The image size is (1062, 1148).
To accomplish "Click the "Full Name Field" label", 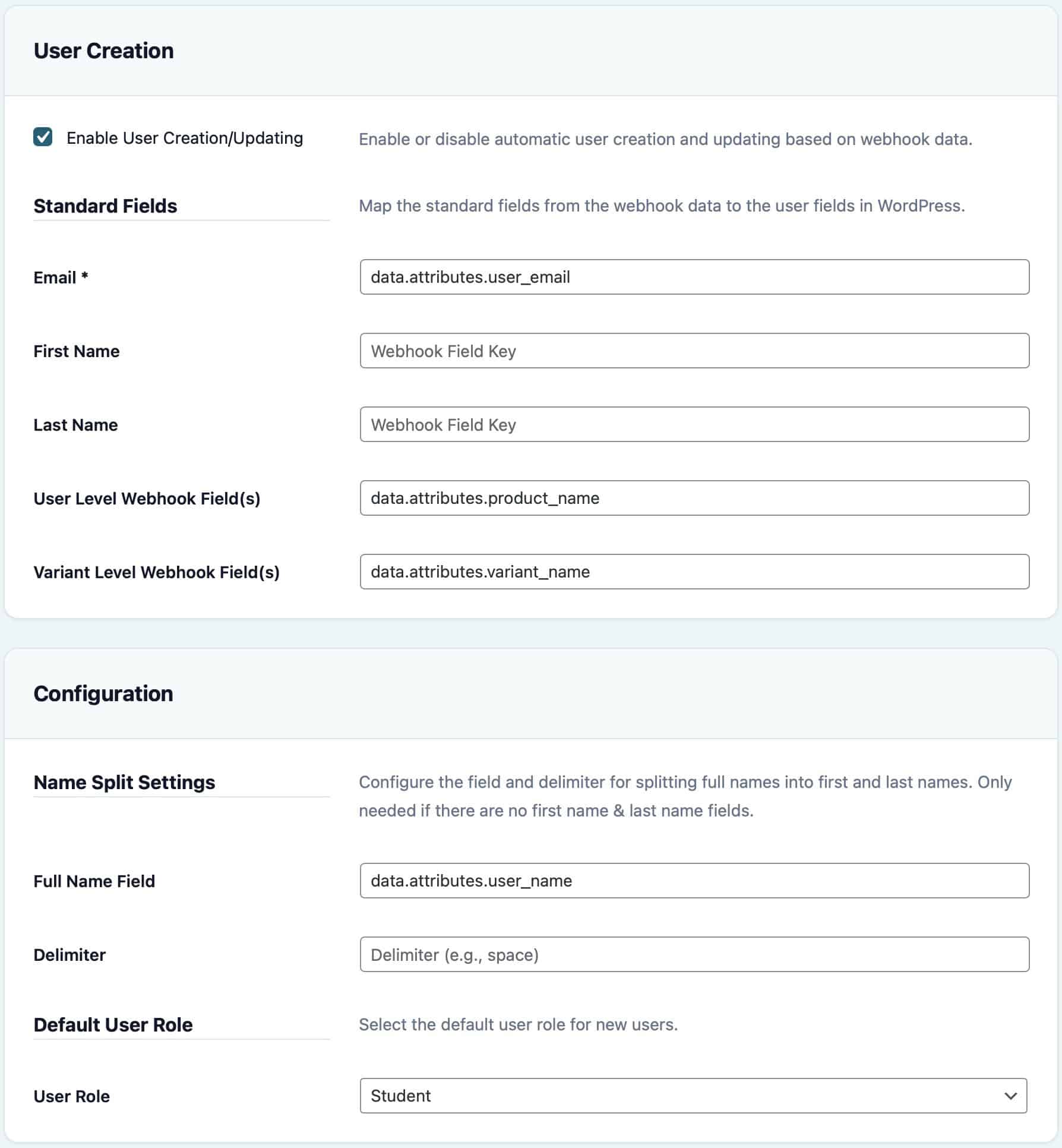I will tap(94, 881).
